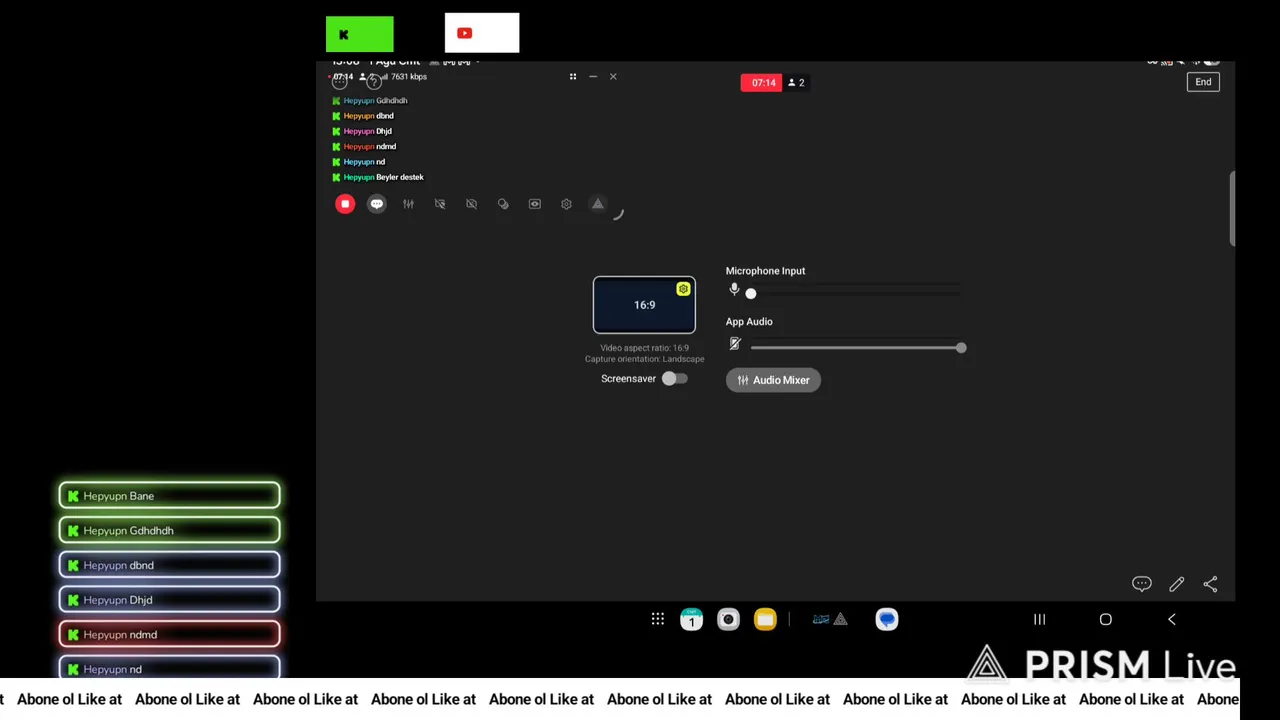Click glowing chat box 'Hepyupn Bane'

(x=170, y=496)
